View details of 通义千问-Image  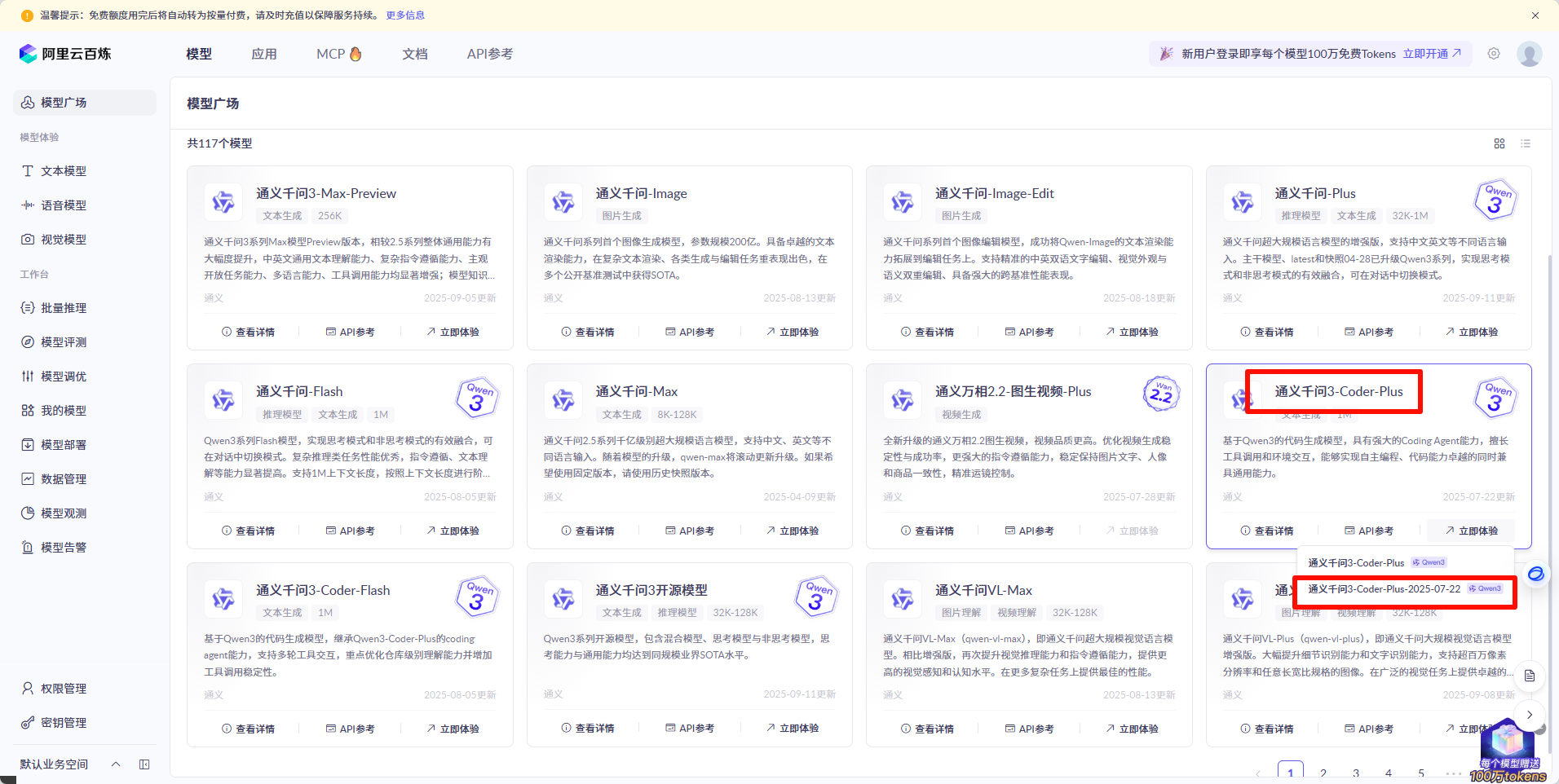pyautogui.click(x=588, y=333)
